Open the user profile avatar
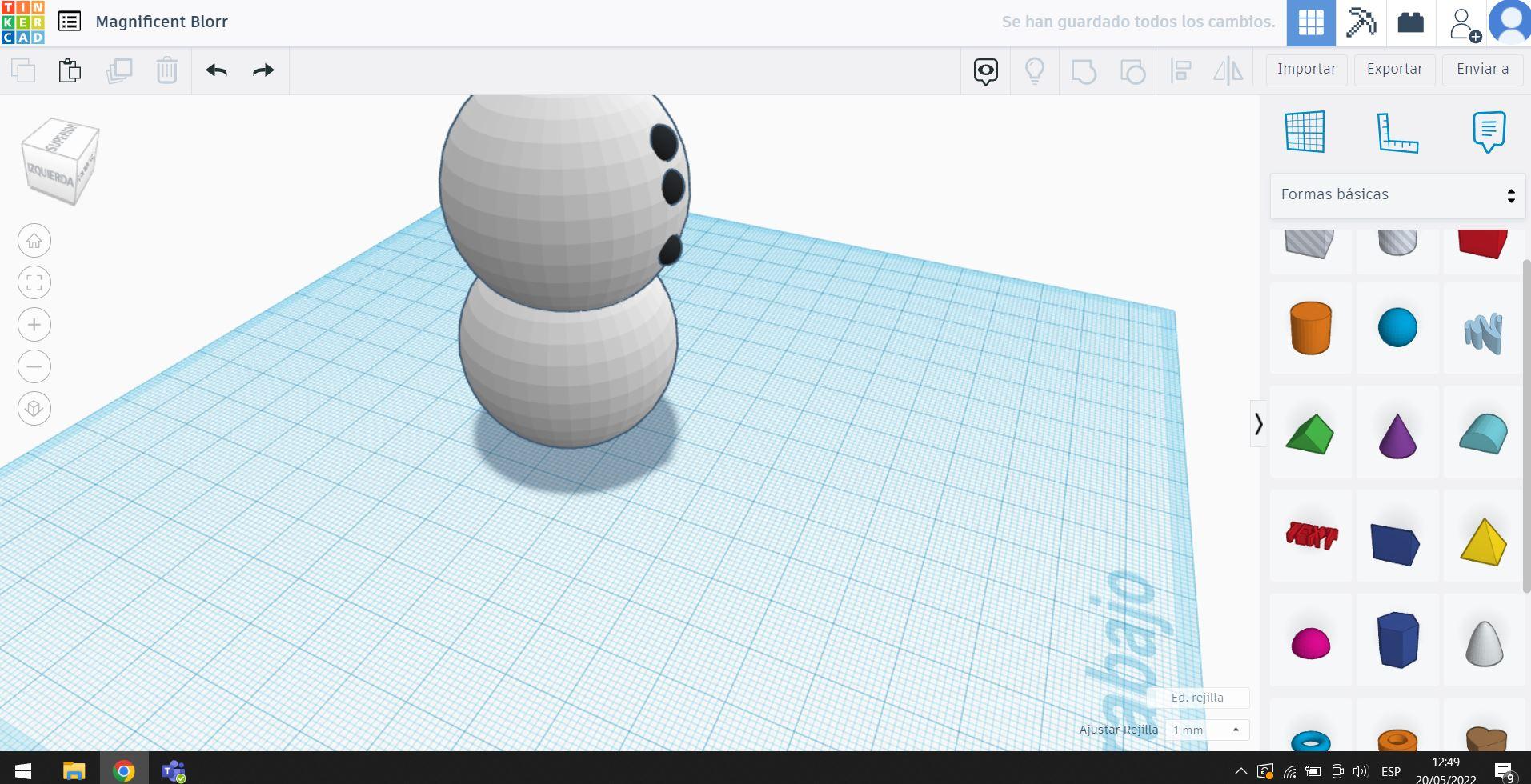 pyautogui.click(x=1510, y=22)
